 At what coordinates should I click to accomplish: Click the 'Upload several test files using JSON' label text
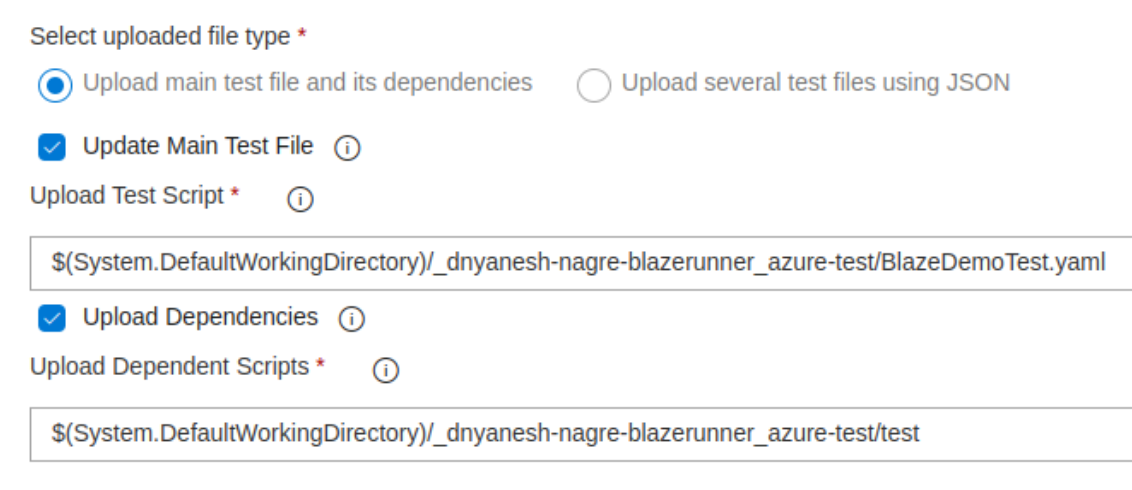816,82
